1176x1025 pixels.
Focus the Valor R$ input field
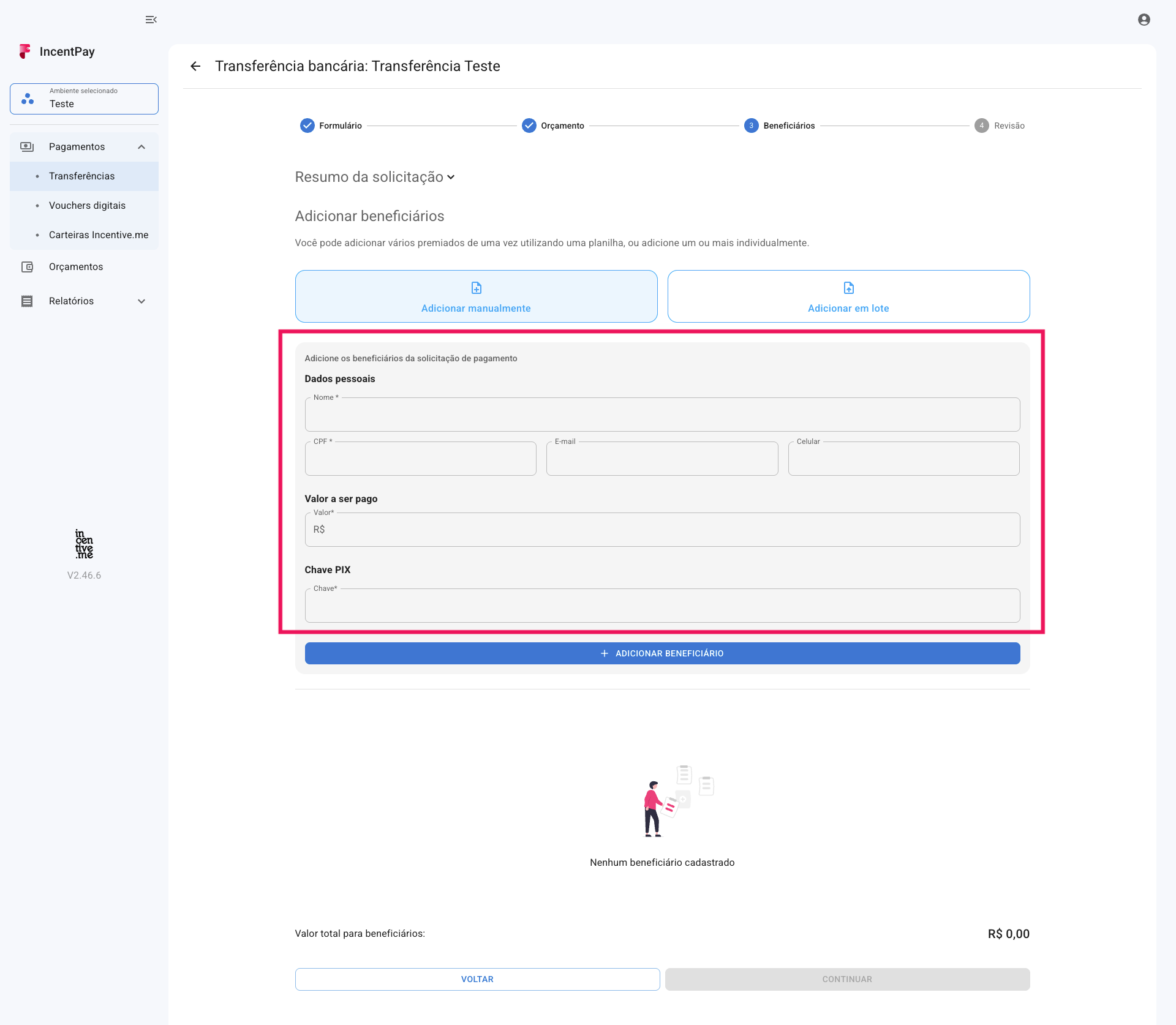[x=662, y=530]
